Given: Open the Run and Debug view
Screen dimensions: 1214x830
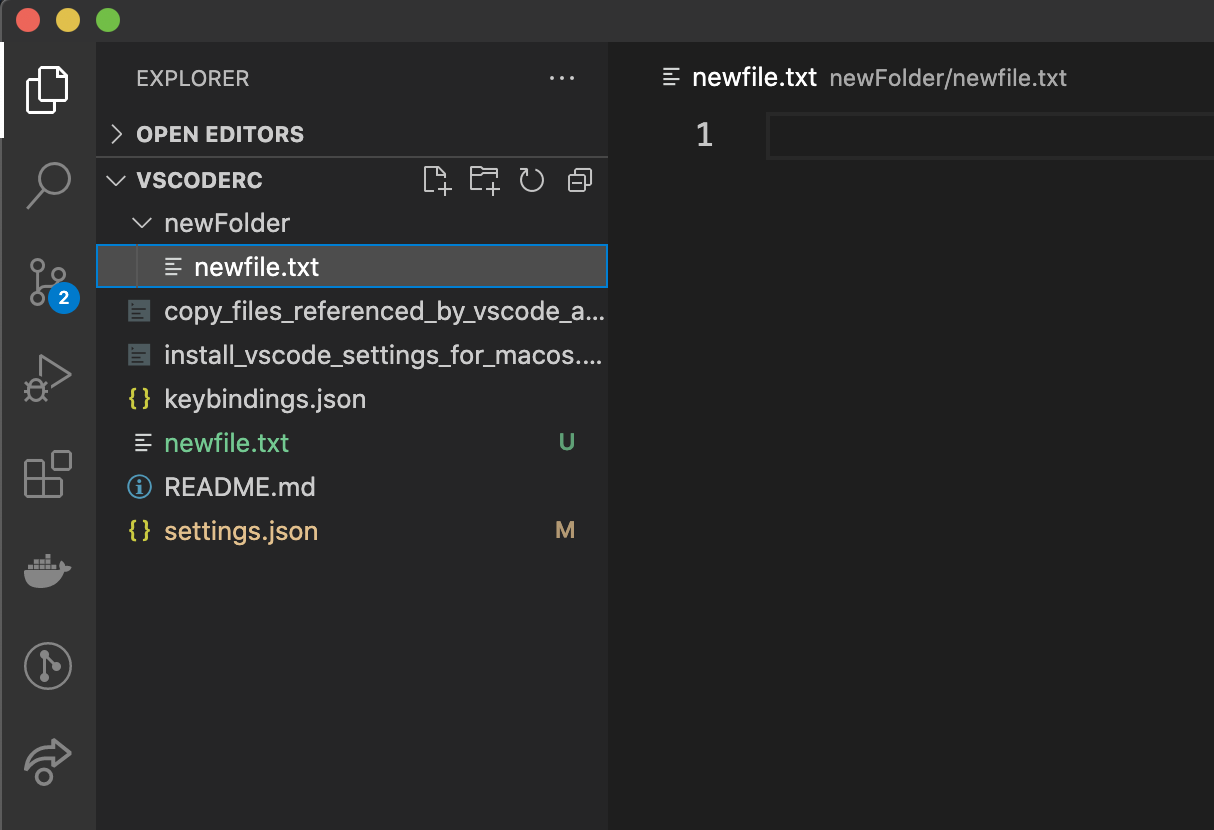Looking at the screenshot, I should (x=47, y=379).
